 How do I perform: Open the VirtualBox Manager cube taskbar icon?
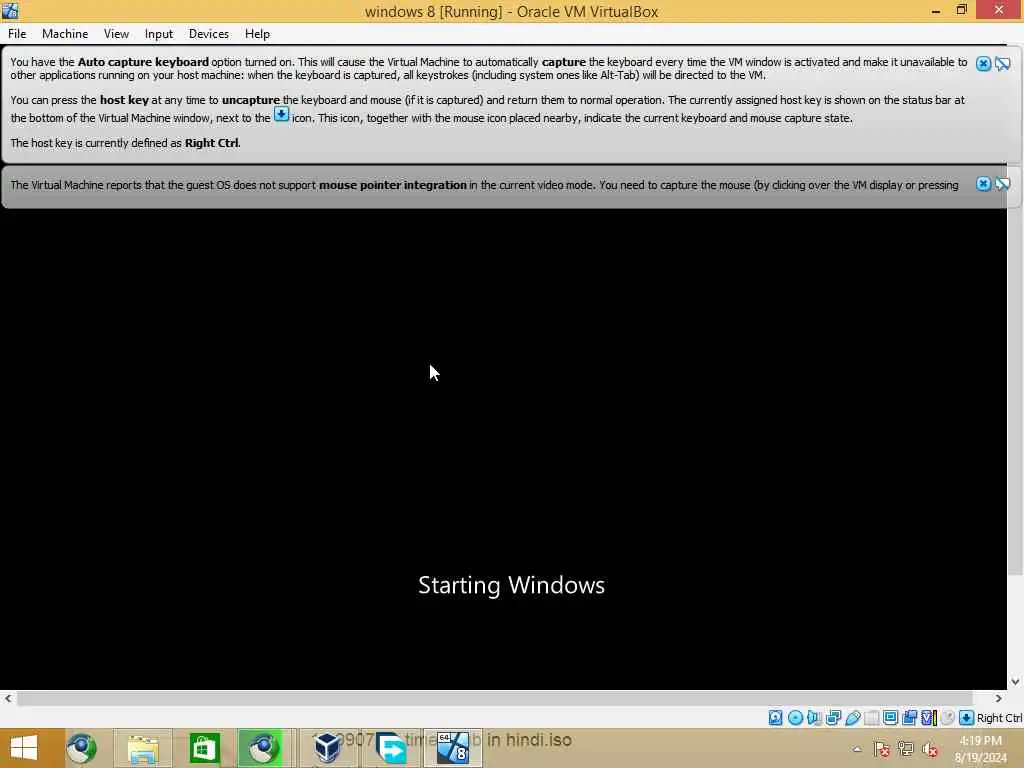coord(327,748)
